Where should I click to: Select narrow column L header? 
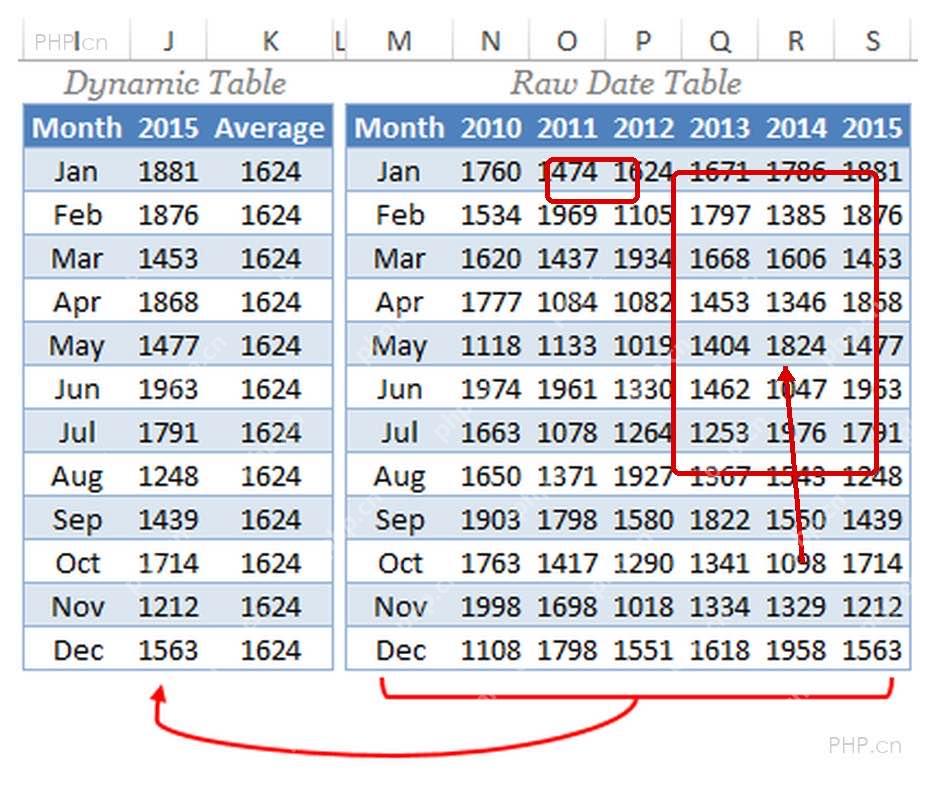click(x=340, y=41)
